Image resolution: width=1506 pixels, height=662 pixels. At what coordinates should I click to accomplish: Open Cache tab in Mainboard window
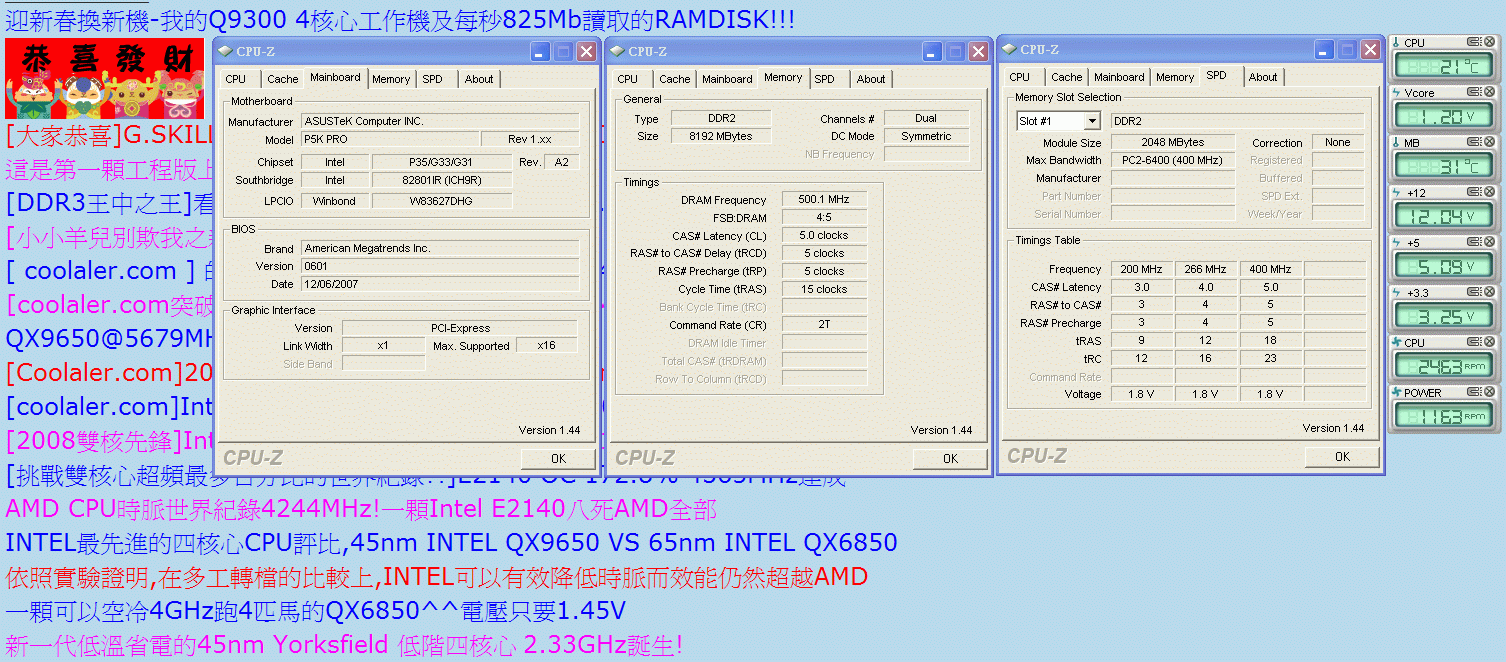pyautogui.click(x=283, y=79)
